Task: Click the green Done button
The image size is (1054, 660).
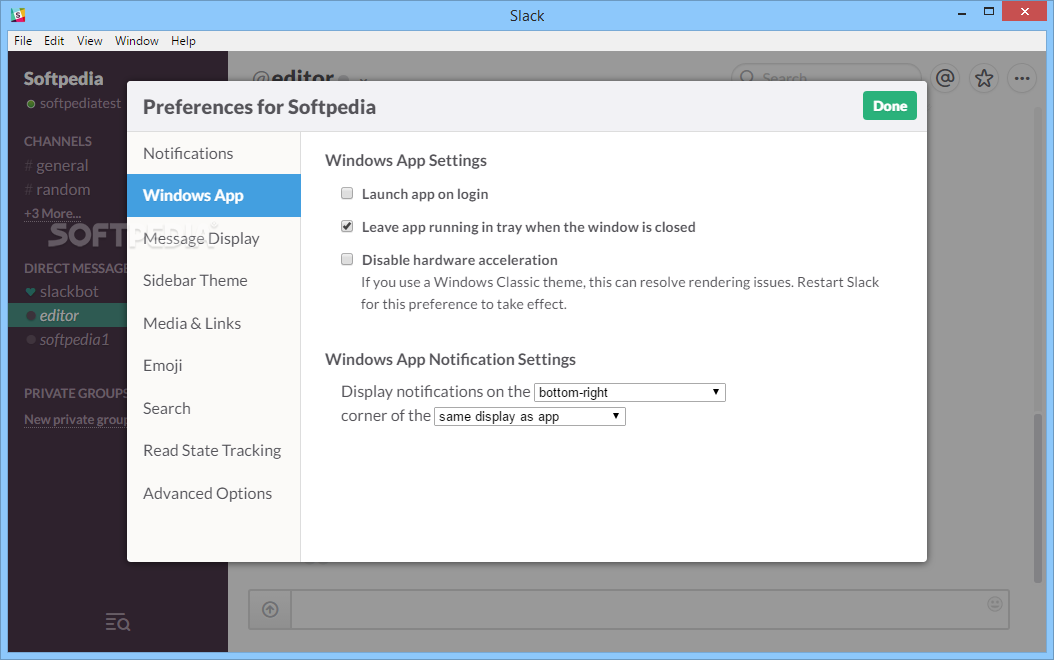Action: pyautogui.click(x=889, y=106)
